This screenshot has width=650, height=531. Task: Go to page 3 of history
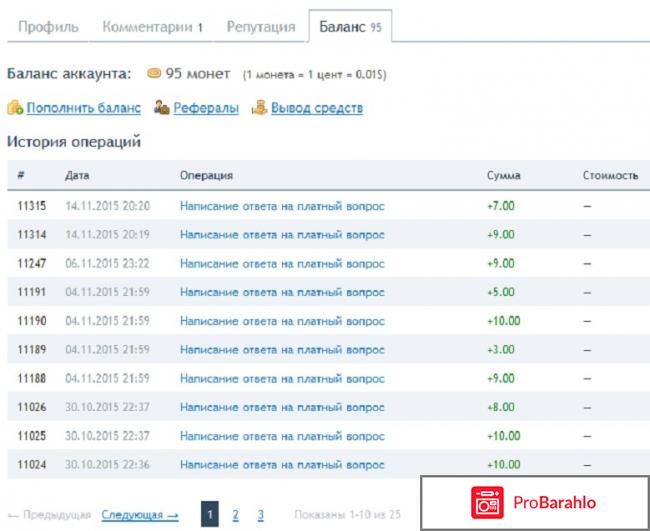(x=260, y=515)
